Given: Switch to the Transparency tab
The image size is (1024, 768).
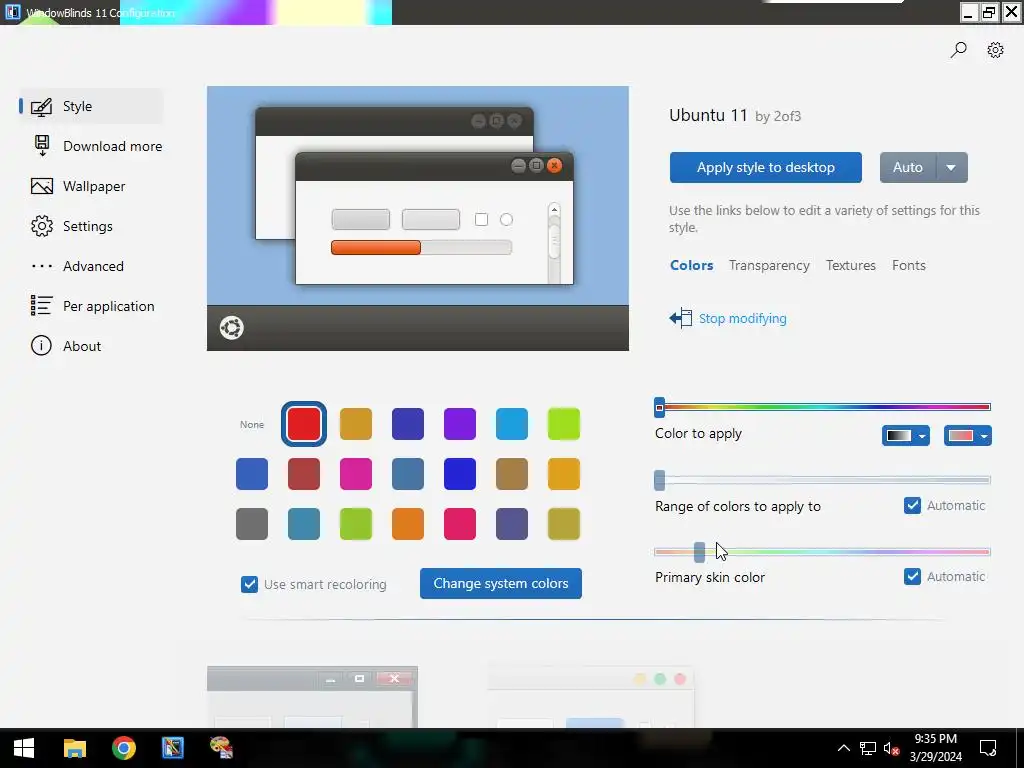Looking at the screenshot, I should (769, 265).
